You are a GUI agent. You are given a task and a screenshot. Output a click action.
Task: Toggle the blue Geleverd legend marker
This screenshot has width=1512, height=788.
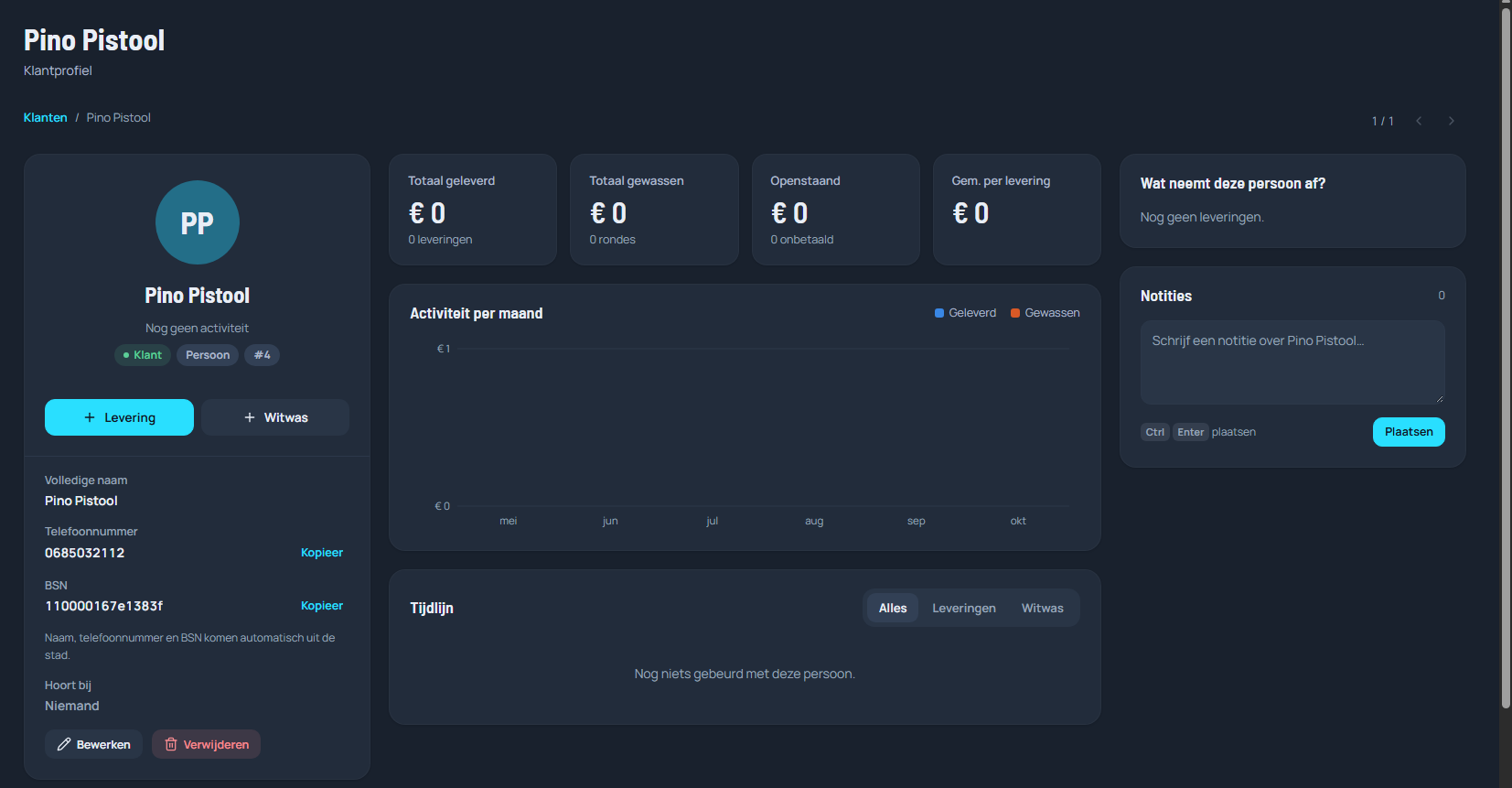(x=939, y=313)
